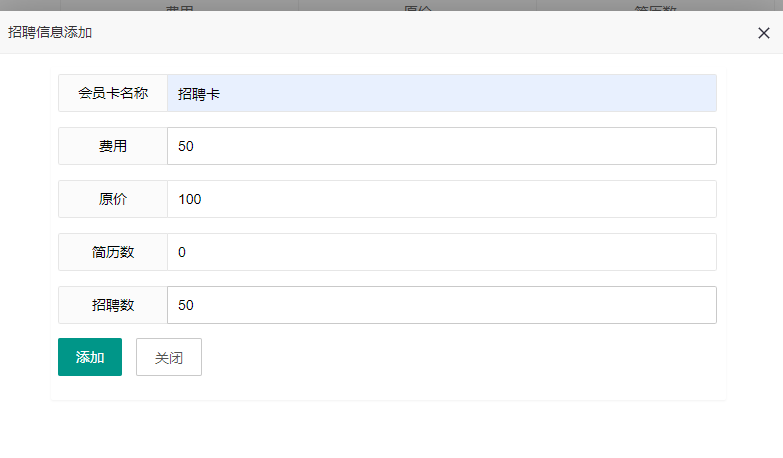The height and width of the screenshot is (458, 783).
Task: Click the 简历数 field label
Action: point(113,252)
